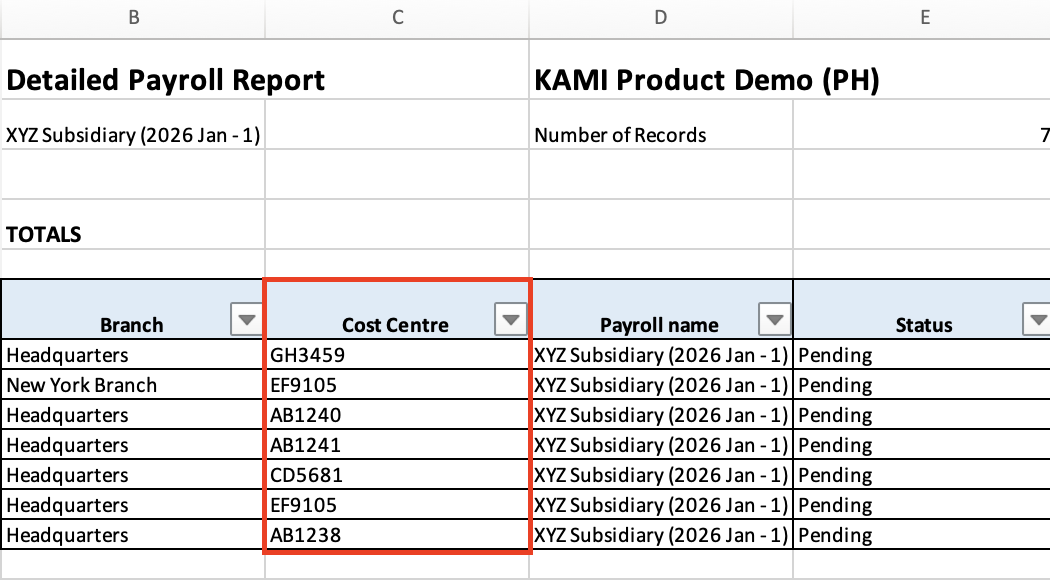Screen dimensions: 1050x580
Task: Open the Payroll name filter dropdown
Action: coord(774,319)
